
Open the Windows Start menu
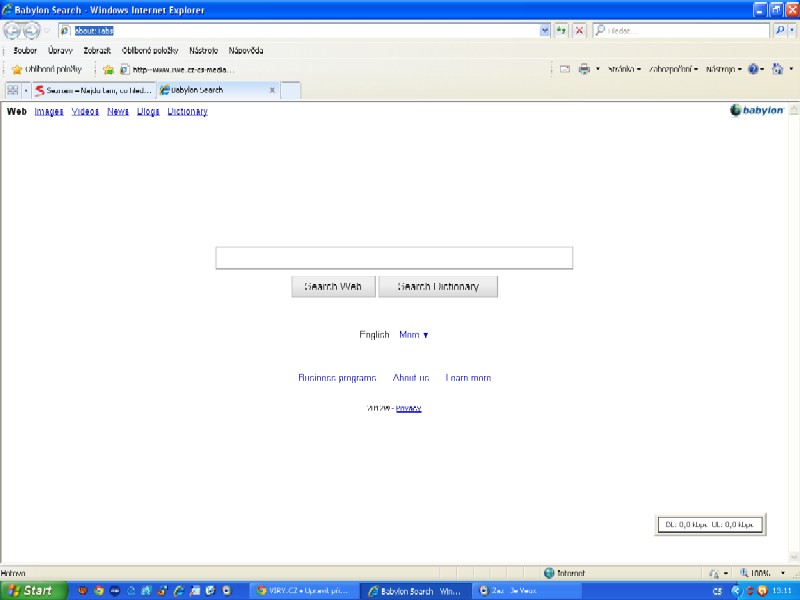coord(33,591)
